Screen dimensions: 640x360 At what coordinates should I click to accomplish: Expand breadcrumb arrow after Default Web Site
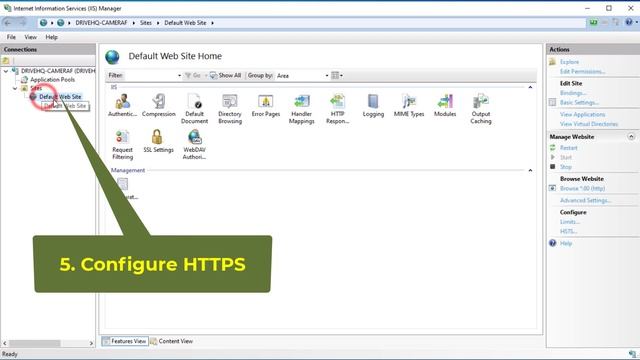[212, 23]
